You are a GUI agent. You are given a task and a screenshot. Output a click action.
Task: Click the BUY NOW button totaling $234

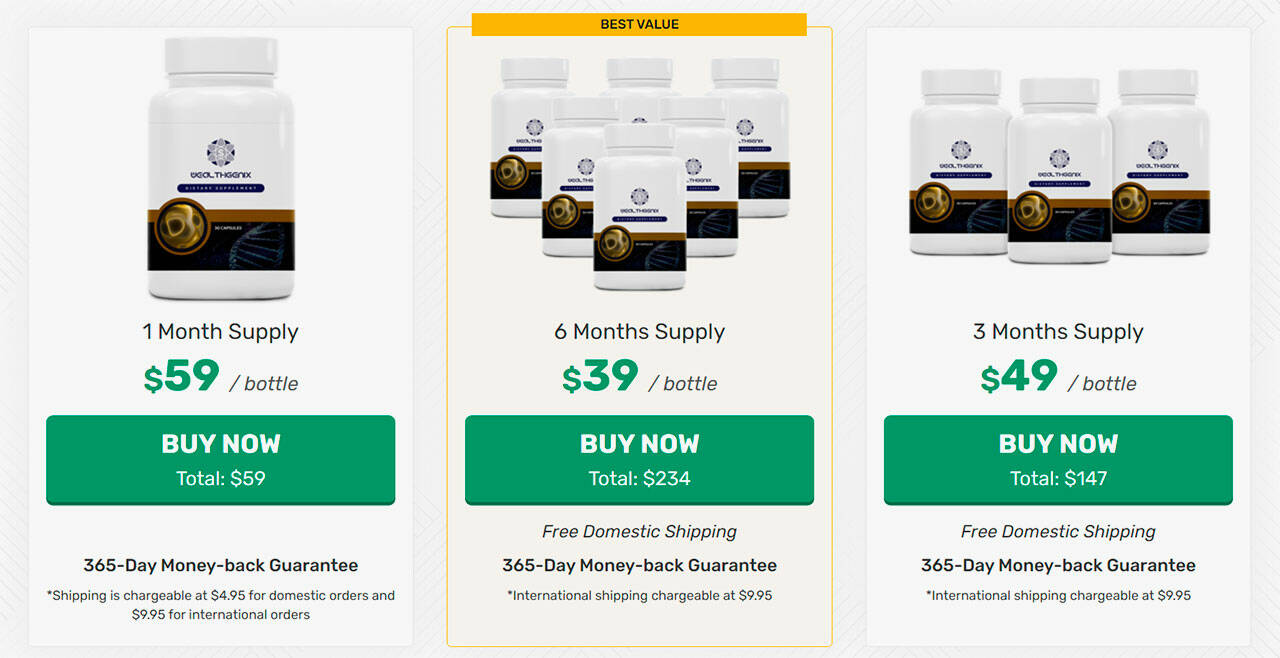639,460
